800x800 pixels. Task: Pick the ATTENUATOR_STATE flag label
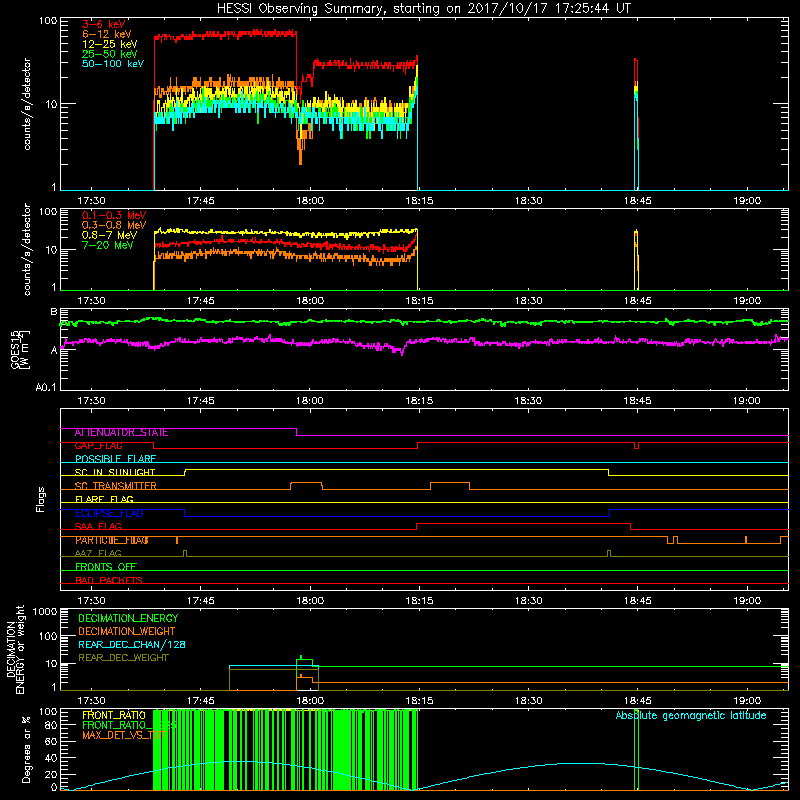(x=121, y=433)
